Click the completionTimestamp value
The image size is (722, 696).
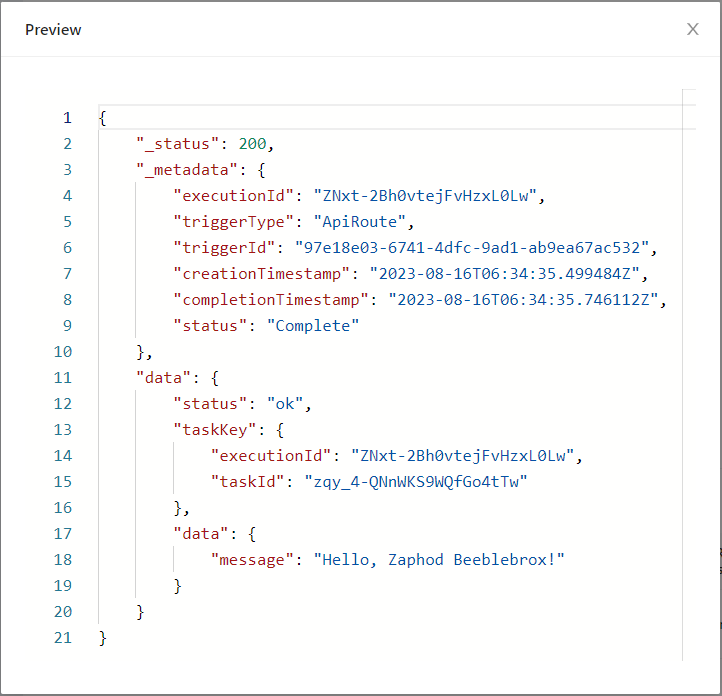pyautogui.click(x=526, y=300)
